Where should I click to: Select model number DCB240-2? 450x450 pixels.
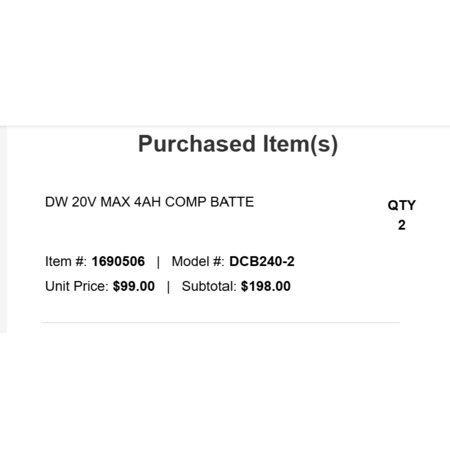(x=262, y=261)
